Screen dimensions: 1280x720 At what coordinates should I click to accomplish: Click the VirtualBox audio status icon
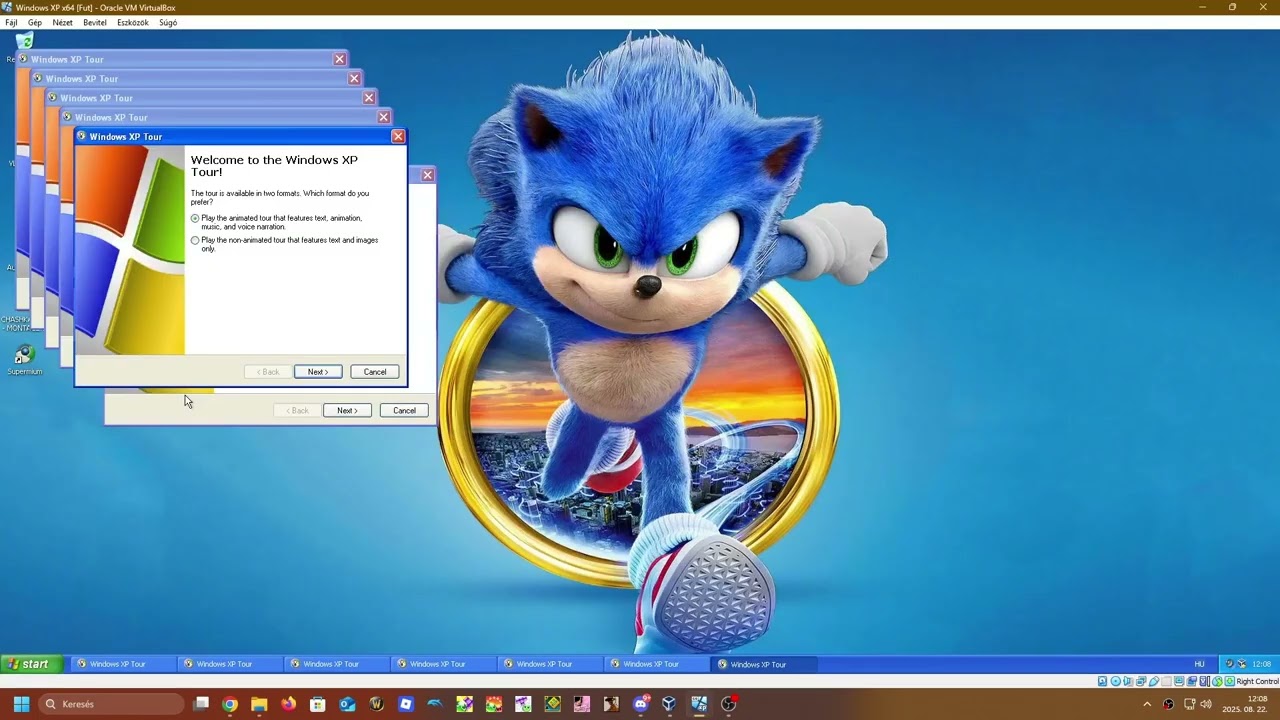pyautogui.click(x=1128, y=681)
